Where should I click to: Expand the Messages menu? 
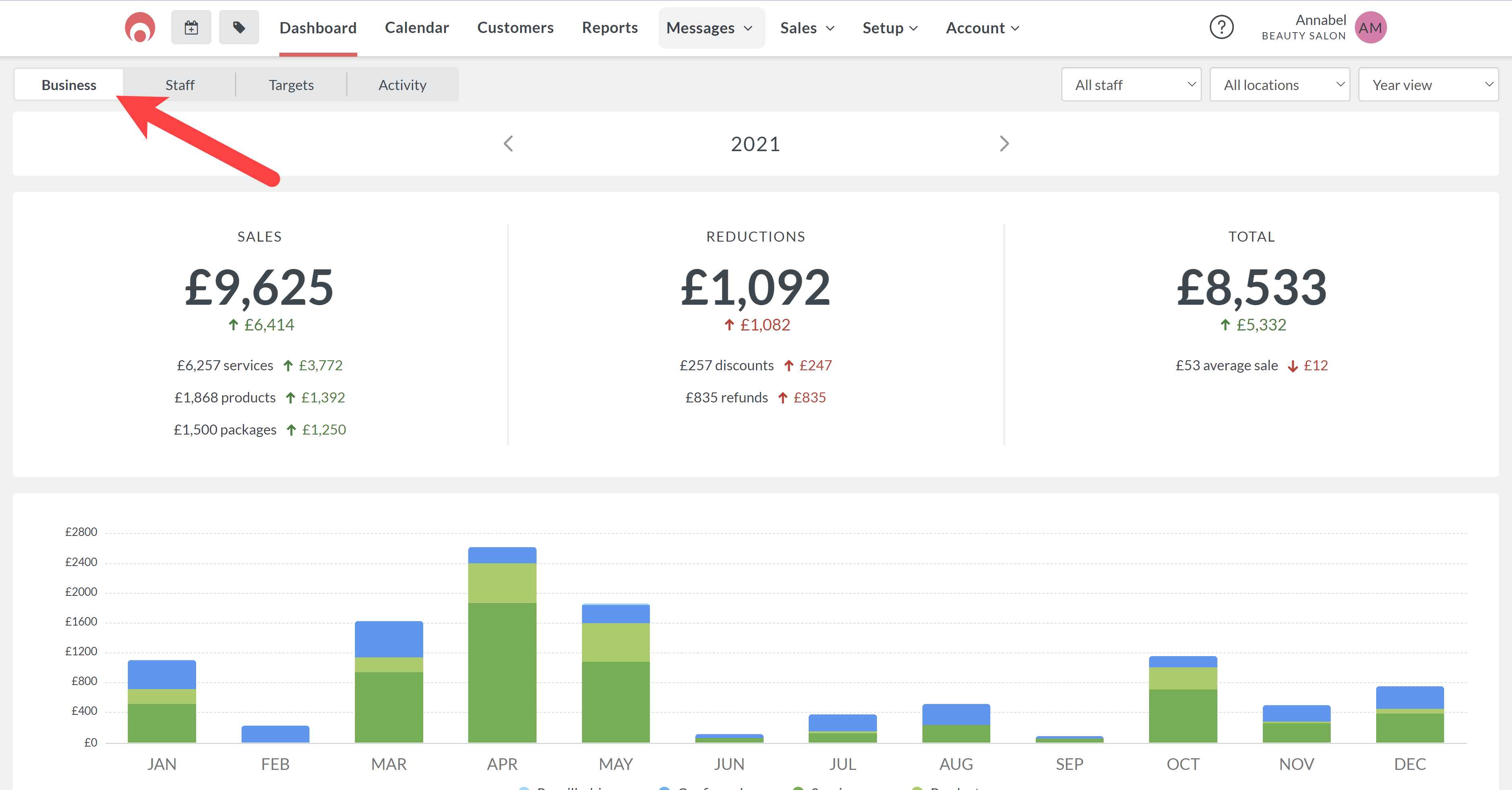[710, 28]
